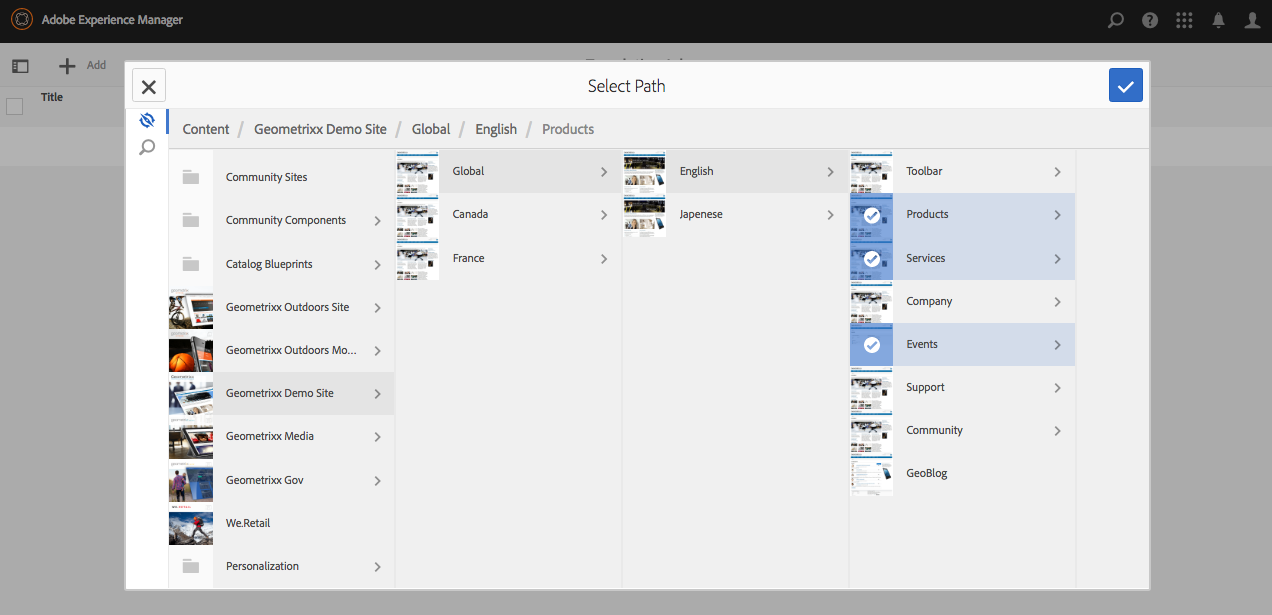Open the help question mark icon
This screenshot has width=1272, height=615.
tap(1150, 20)
